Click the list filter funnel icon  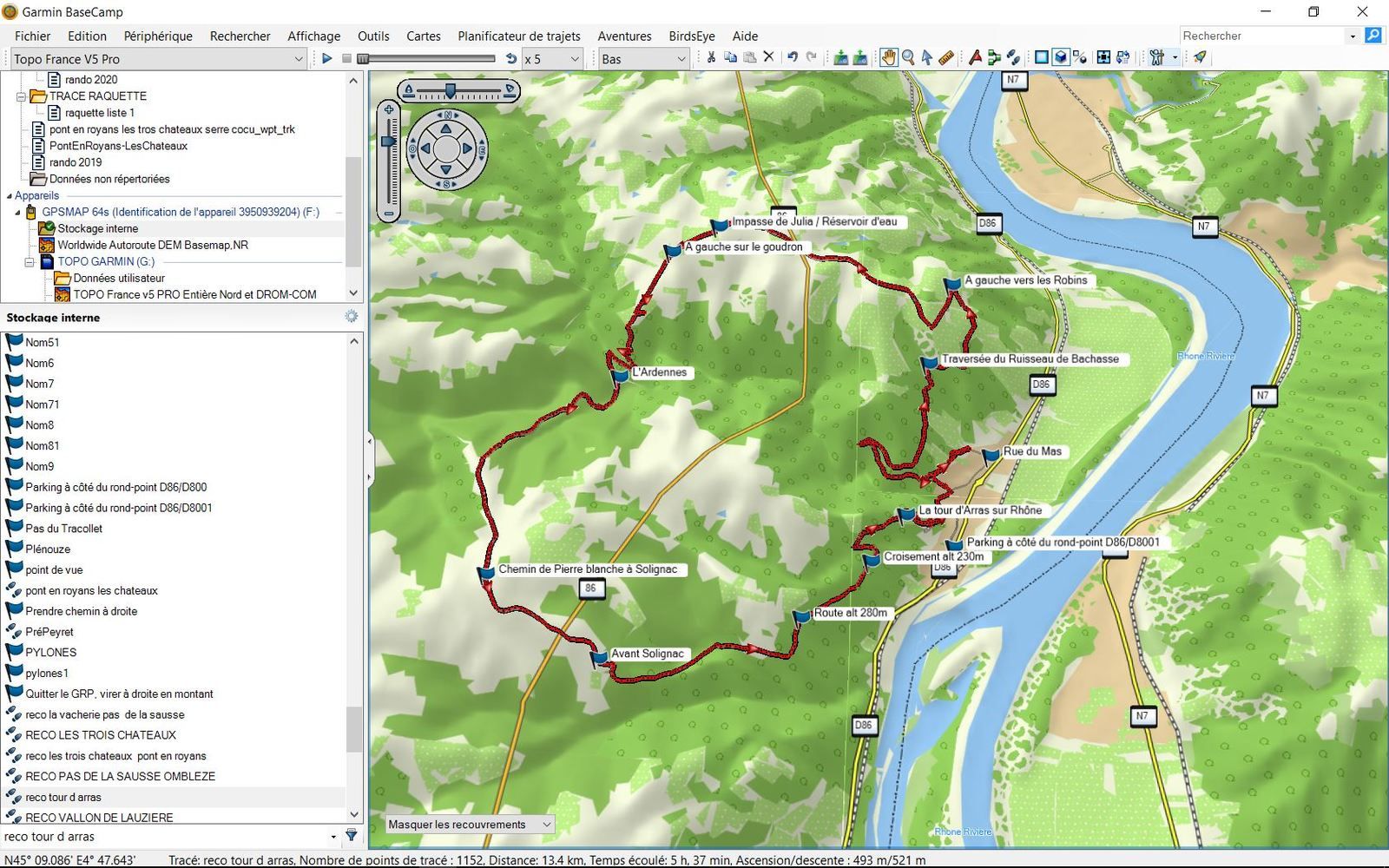coord(351,836)
